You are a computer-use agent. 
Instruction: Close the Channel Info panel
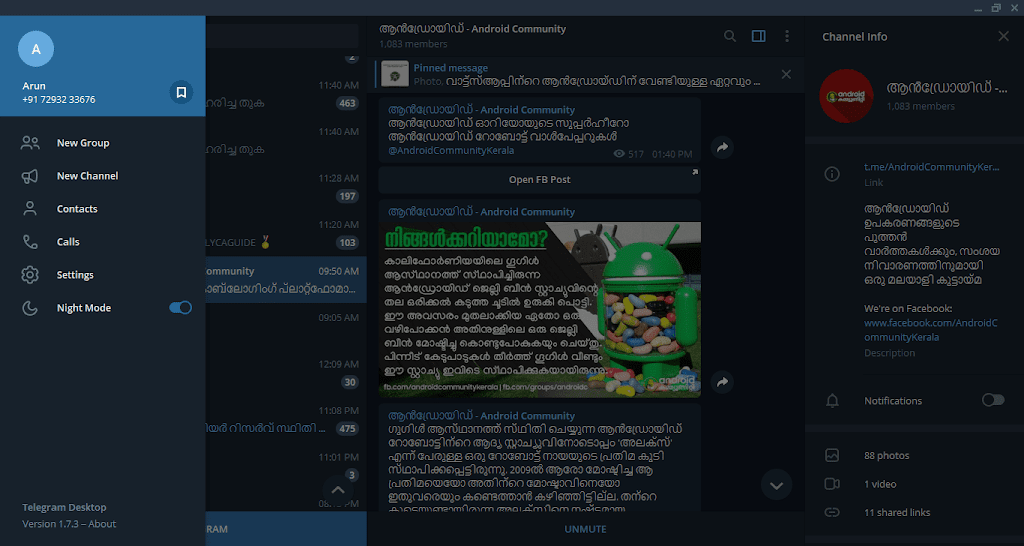point(1004,36)
